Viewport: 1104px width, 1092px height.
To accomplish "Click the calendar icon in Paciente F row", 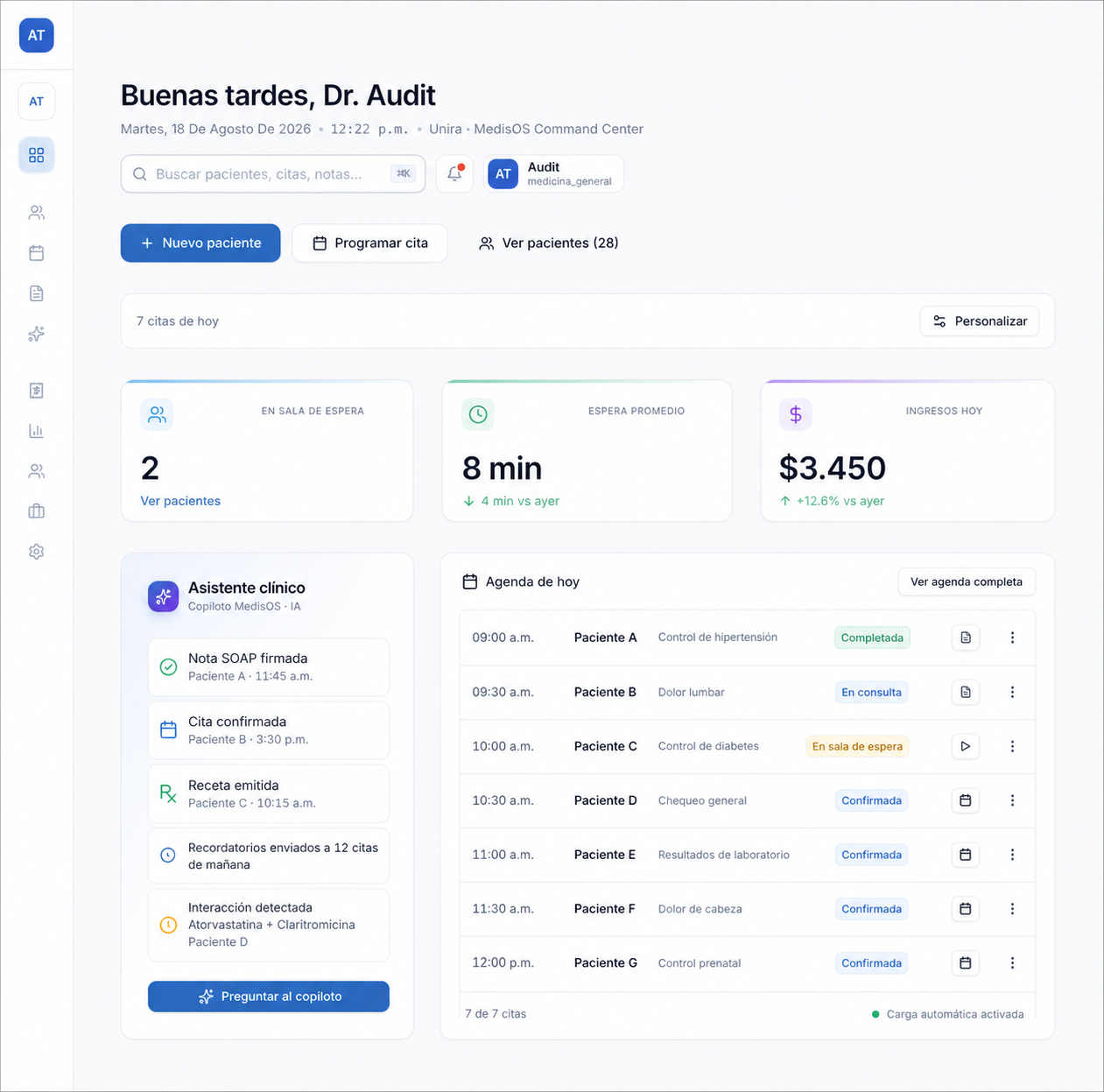I will coord(965,909).
